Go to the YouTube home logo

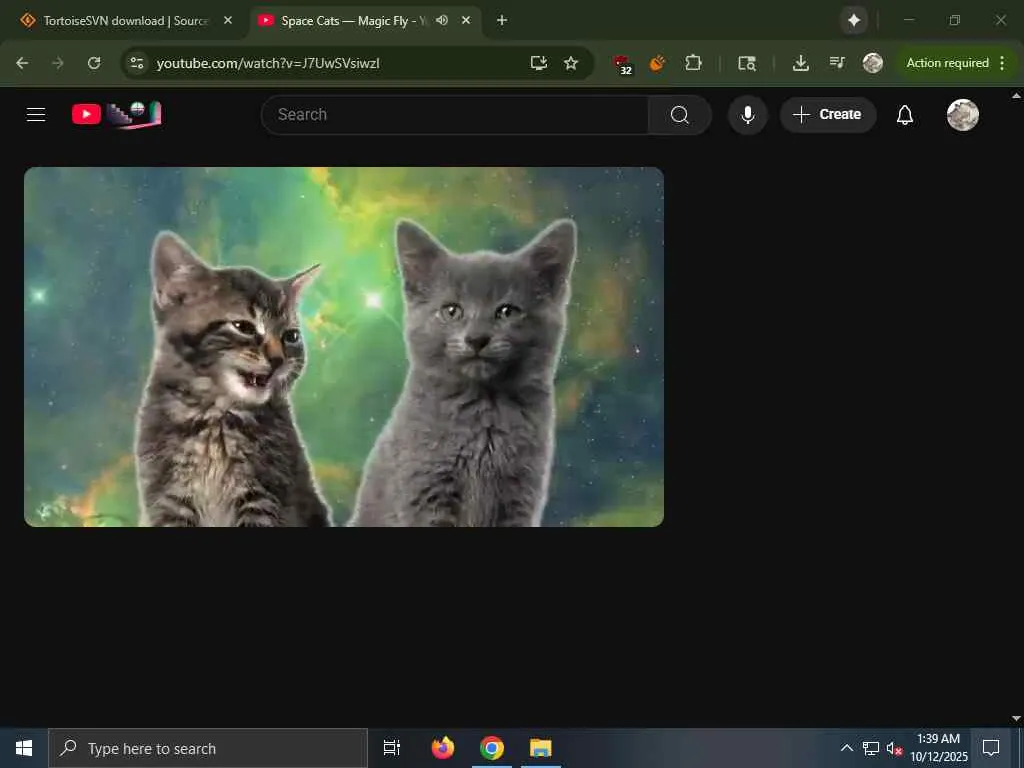click(117, 114)
